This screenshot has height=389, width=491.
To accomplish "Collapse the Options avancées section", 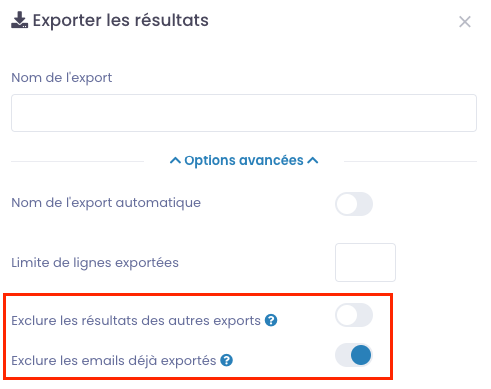I will coord(244,161).
